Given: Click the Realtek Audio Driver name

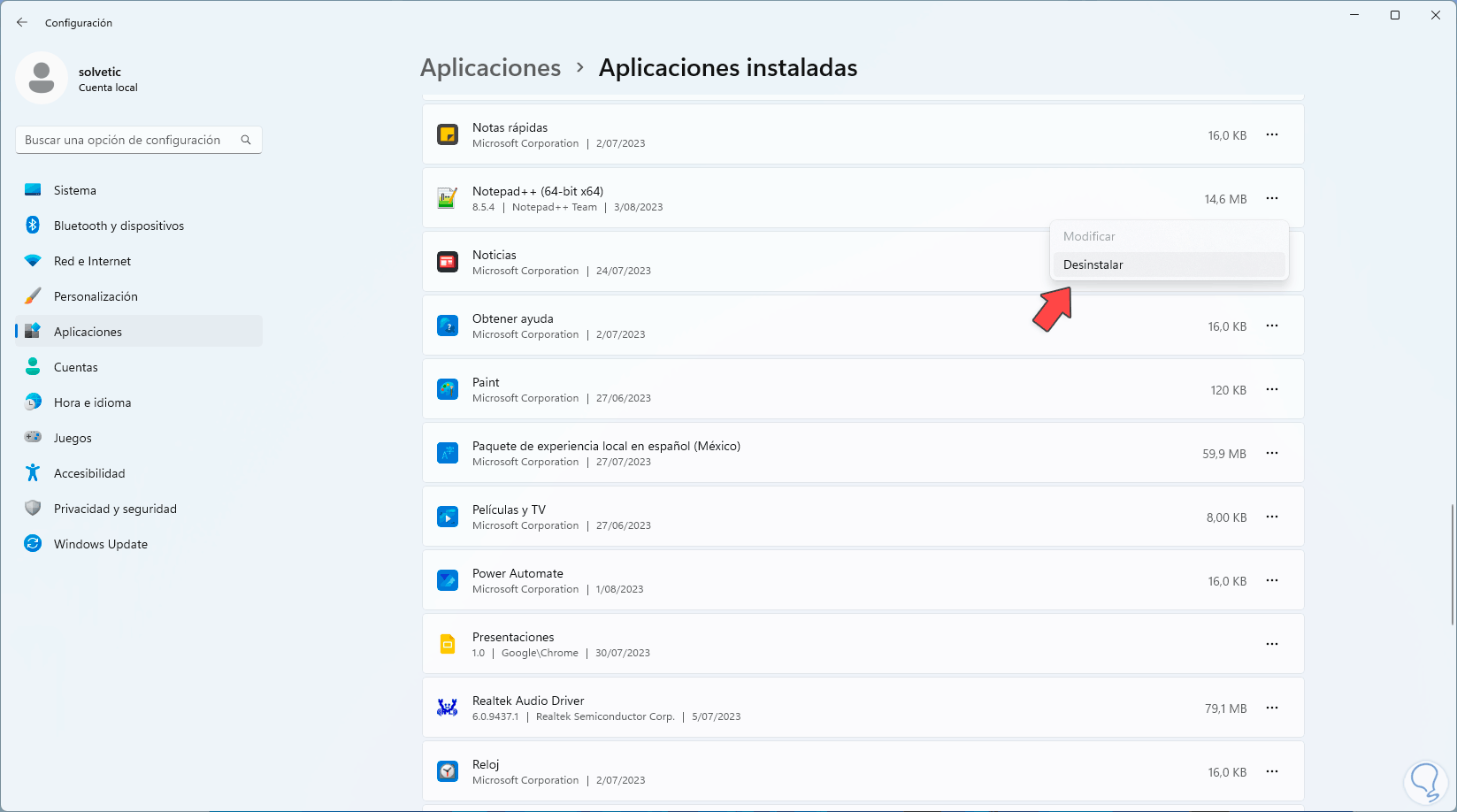Looking at the screenshot, I should tap(528, 701).
